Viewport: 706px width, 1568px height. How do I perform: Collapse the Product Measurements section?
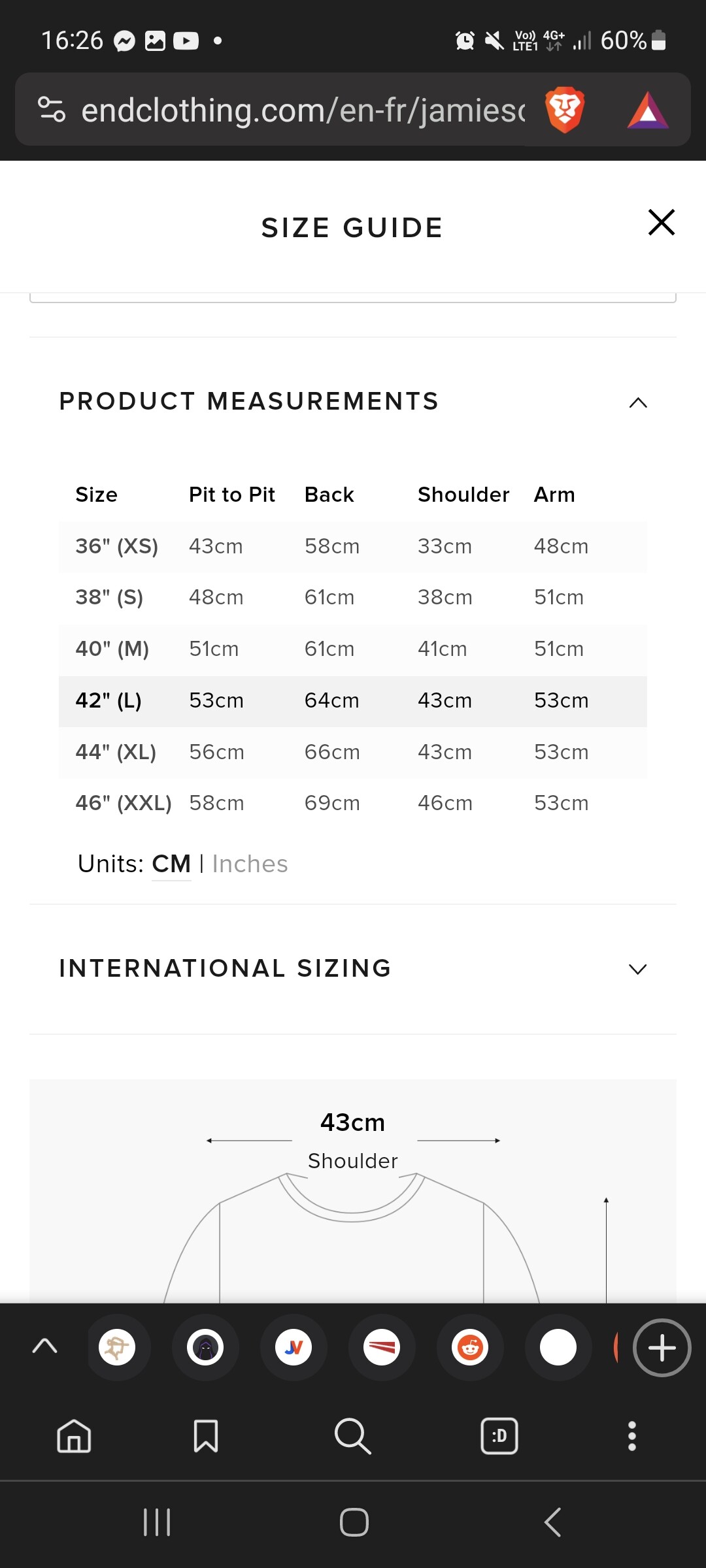click(637, 402)
